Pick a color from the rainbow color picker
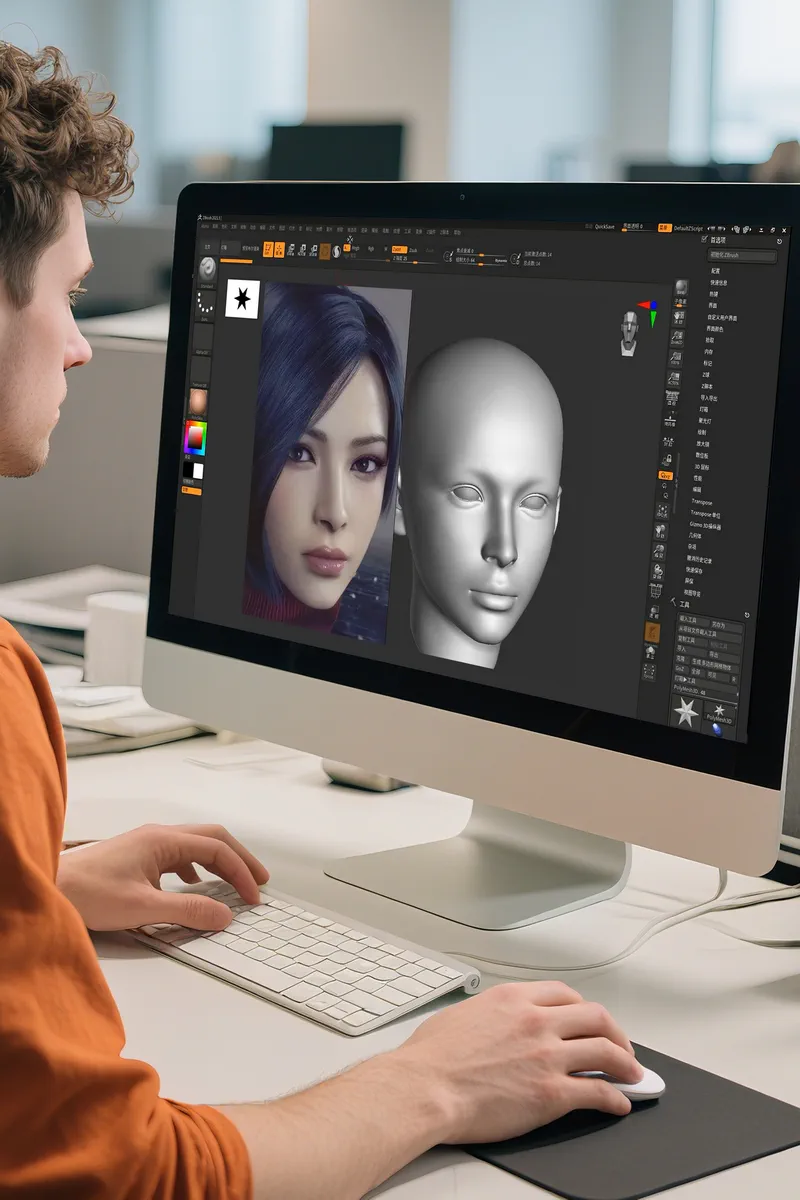800x1200 pixels. pos(194,436)
